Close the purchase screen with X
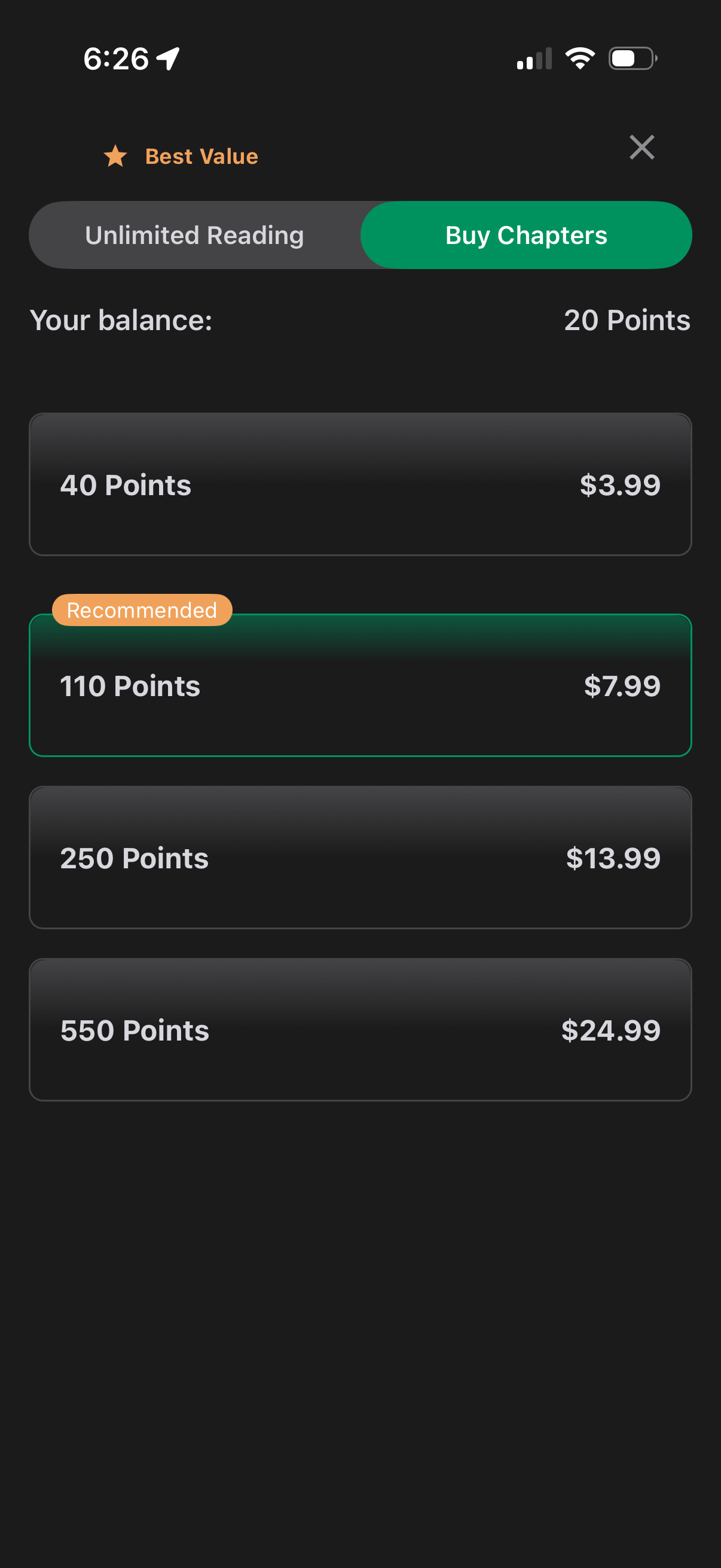Image resolution: width=721 pixels, height=1568 pixels. (641, 147)
